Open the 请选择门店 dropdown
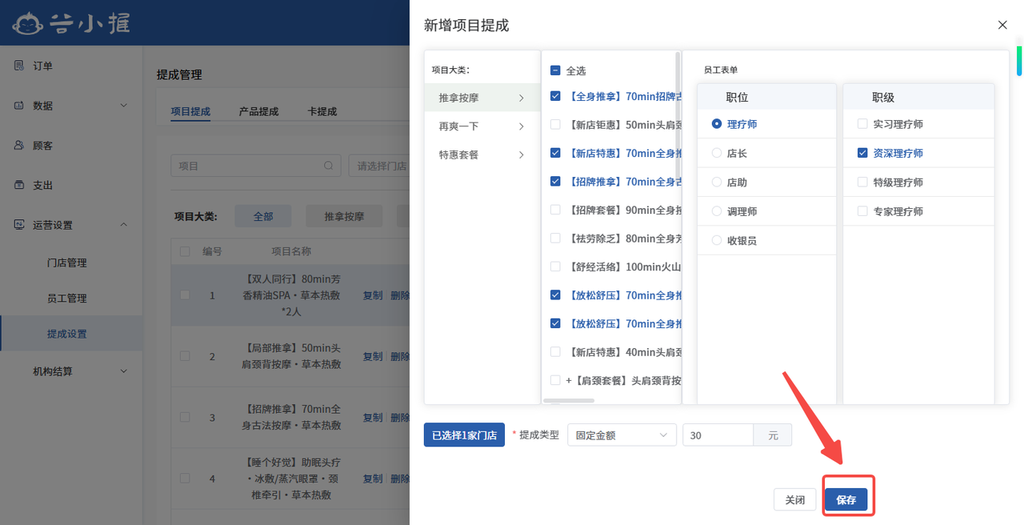This screenshot has height=525, width=1024. [x=379, y=166]
